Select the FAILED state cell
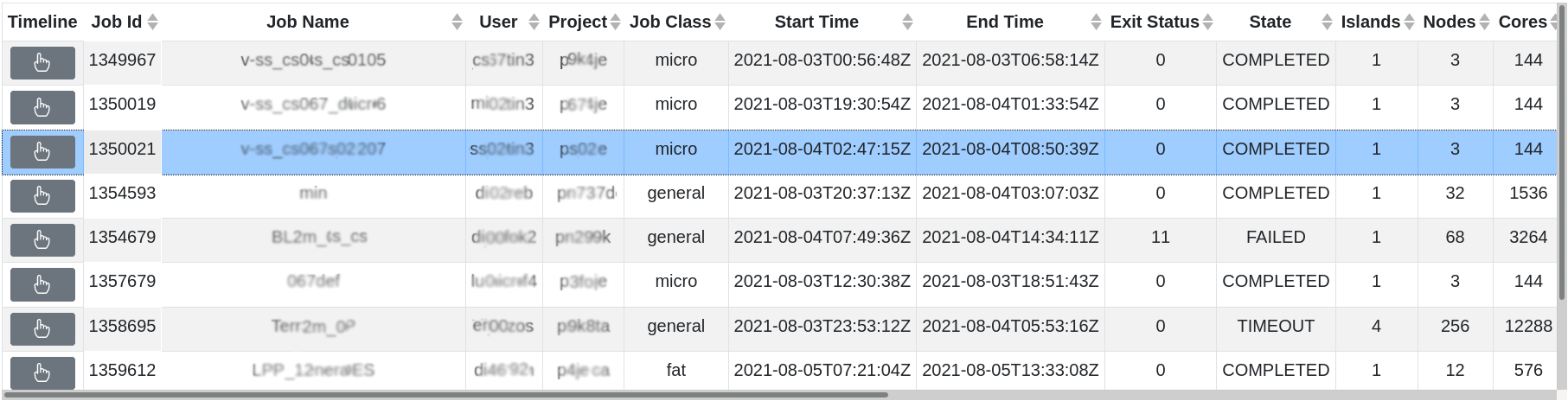The height and width of the screenshot is (407, 1568). pyautogui.click(x=1276, y=238)
